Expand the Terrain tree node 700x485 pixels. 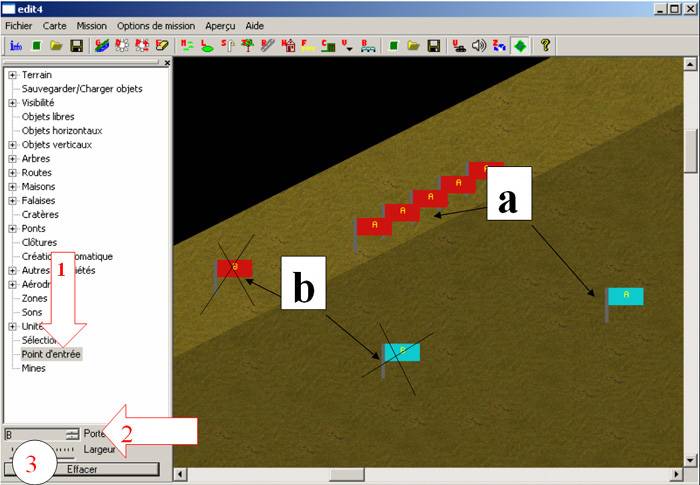click(x=12, y=75)
